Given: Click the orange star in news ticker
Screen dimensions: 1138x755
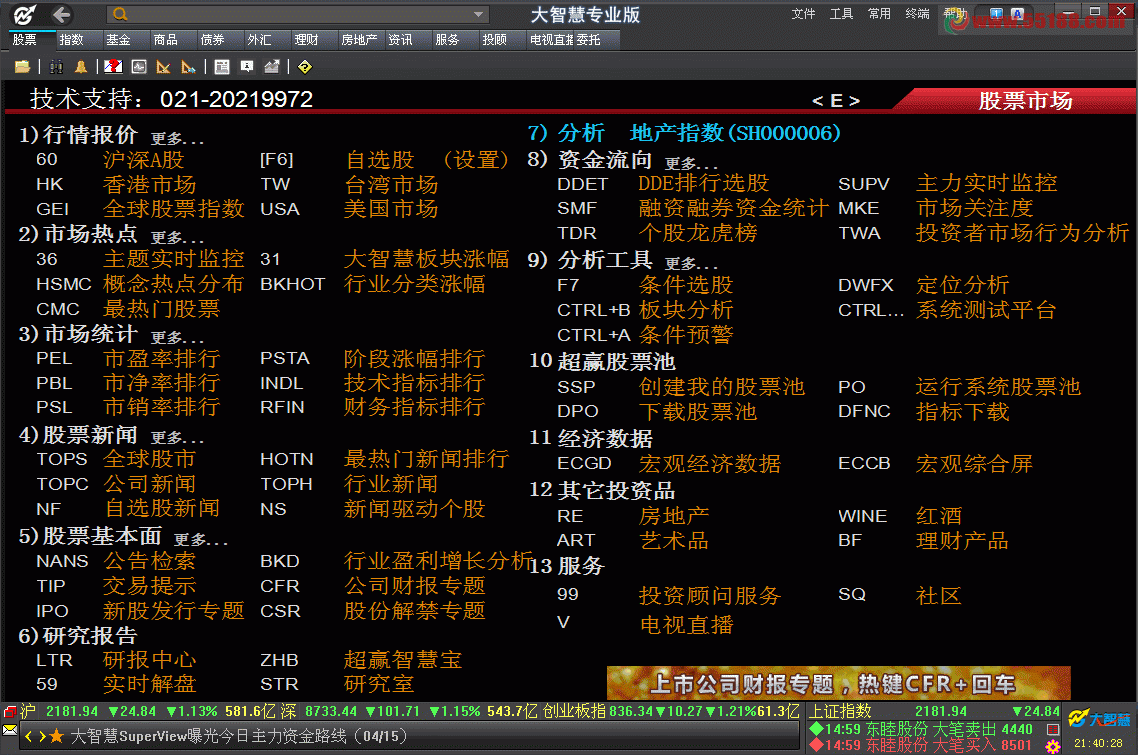Looking at the screenshot, I should (x=56, y=736).
